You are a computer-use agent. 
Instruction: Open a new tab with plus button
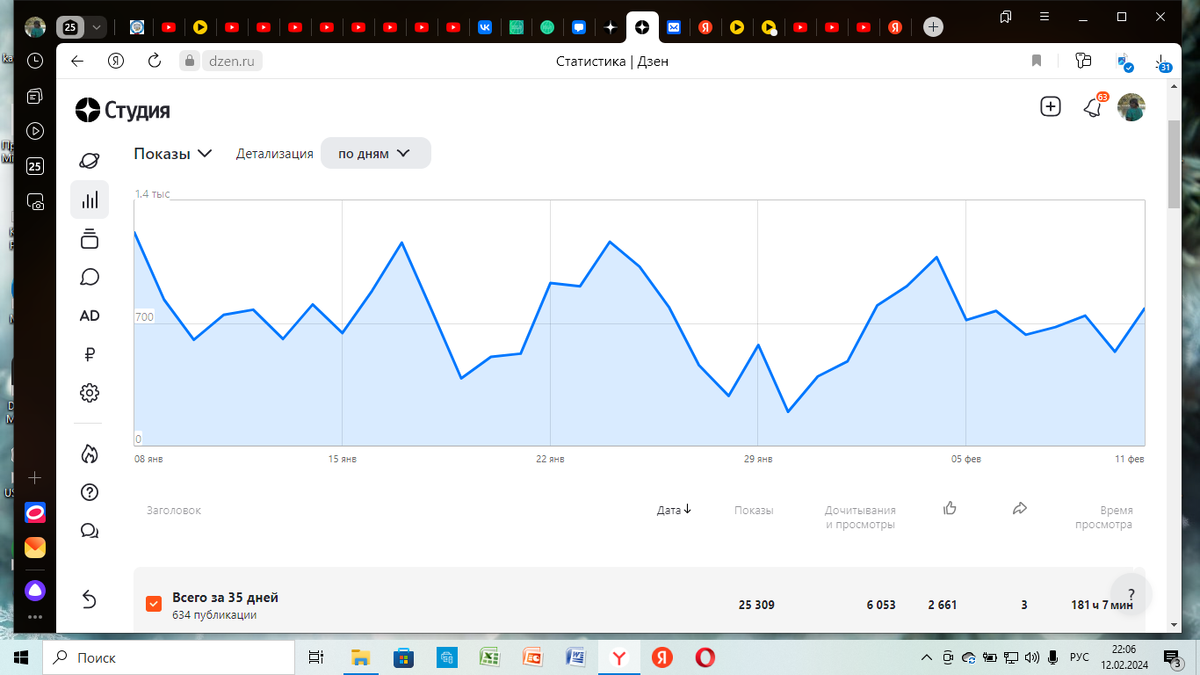[x=933, y=27]
